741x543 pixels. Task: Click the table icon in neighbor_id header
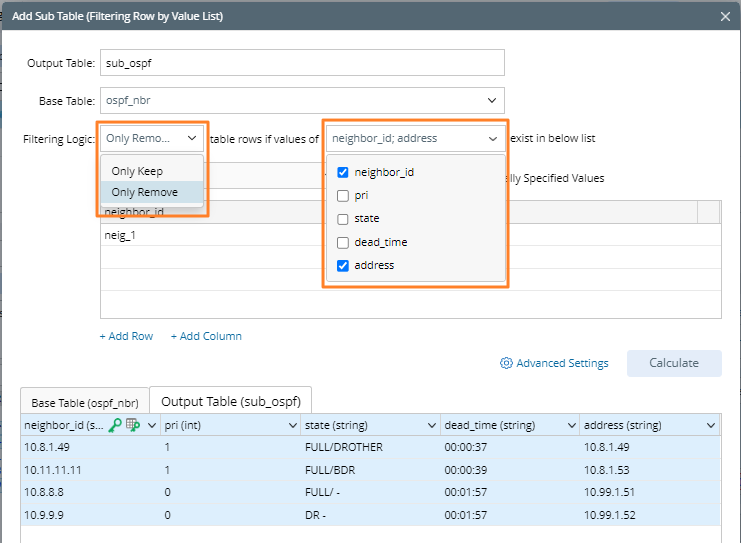tap(132, 425)
